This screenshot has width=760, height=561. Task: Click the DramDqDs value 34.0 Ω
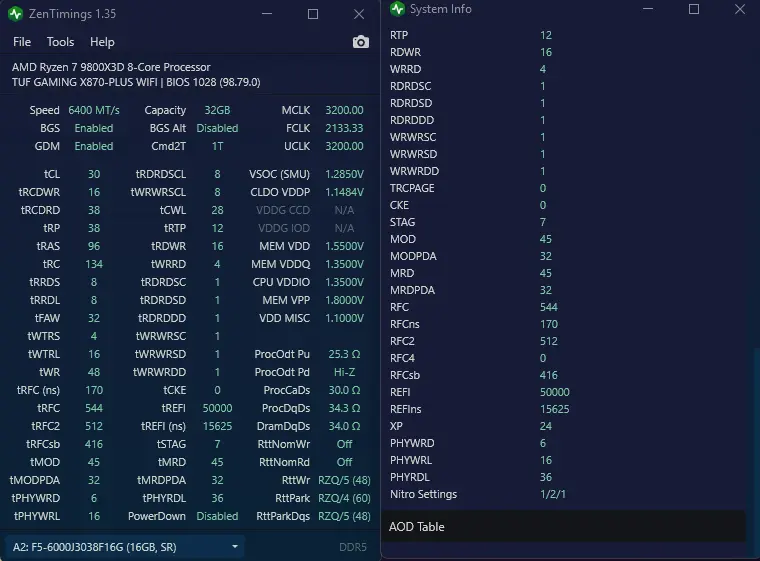[x=344, y=426]
